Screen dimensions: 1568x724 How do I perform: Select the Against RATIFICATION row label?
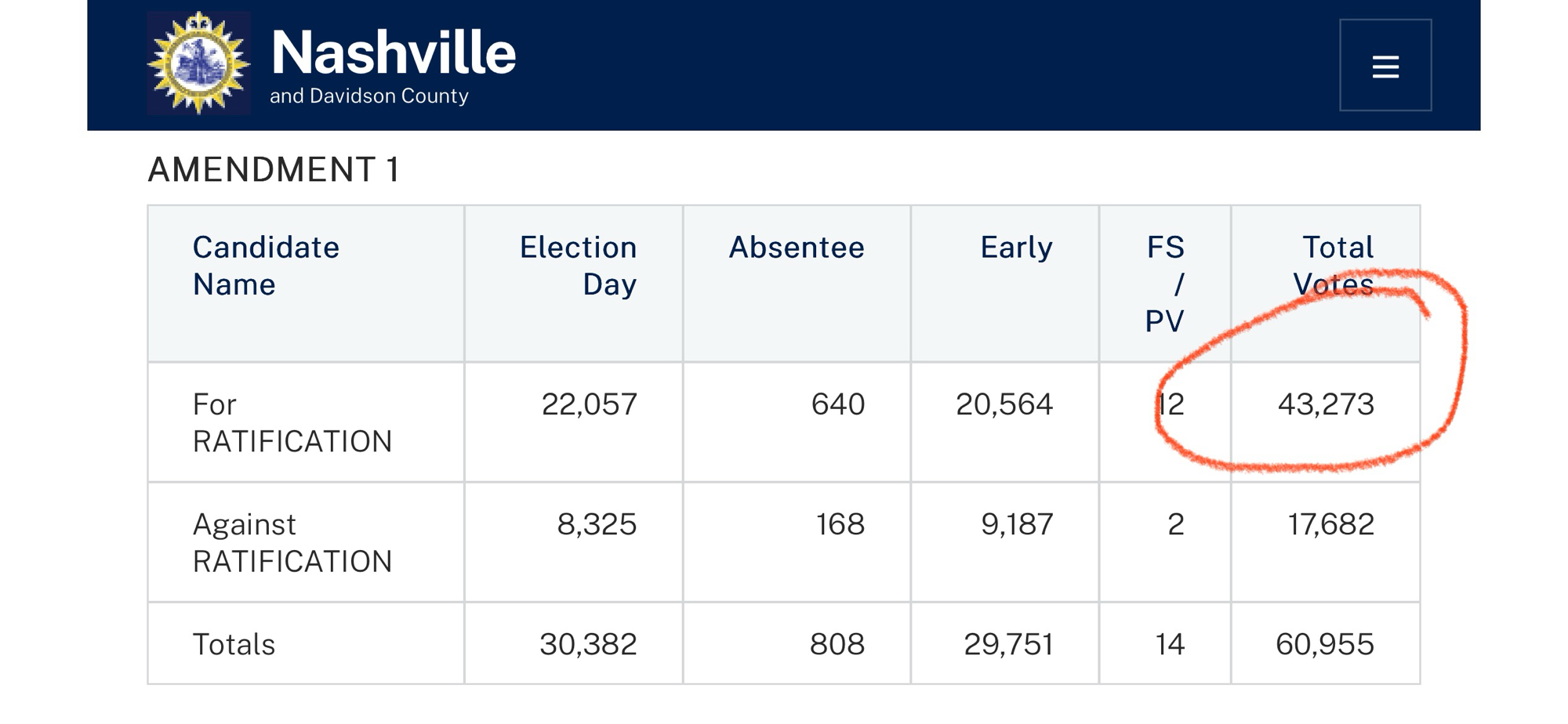tap(292, 543)
